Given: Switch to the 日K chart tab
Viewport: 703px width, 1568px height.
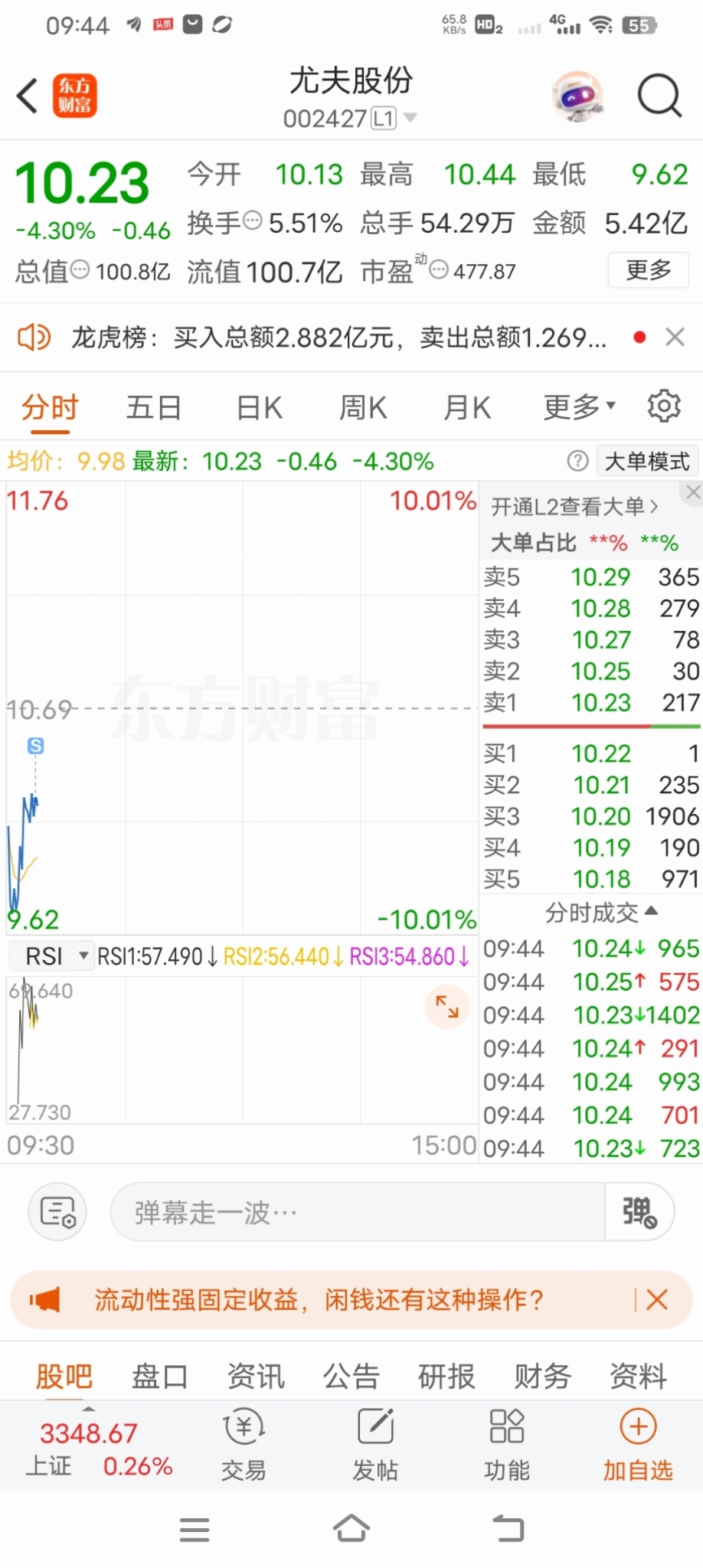Looking at the screenshot, I should click(259, 407).
